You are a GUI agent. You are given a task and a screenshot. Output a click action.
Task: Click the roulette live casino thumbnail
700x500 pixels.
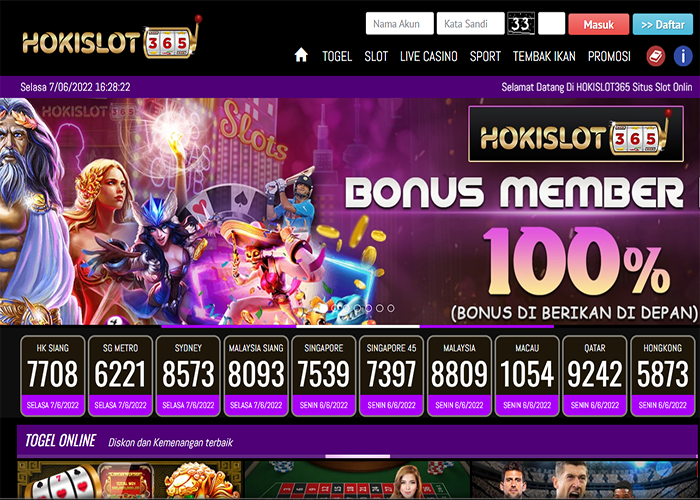click(357, 480)
